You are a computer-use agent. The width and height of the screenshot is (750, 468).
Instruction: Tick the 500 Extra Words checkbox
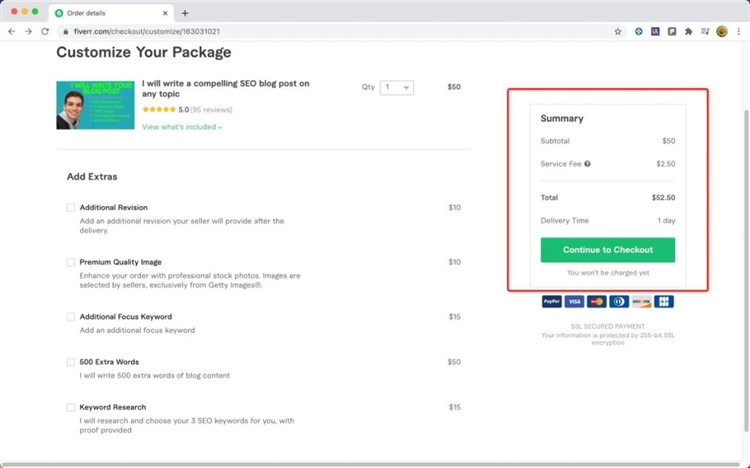coord(71,362)
